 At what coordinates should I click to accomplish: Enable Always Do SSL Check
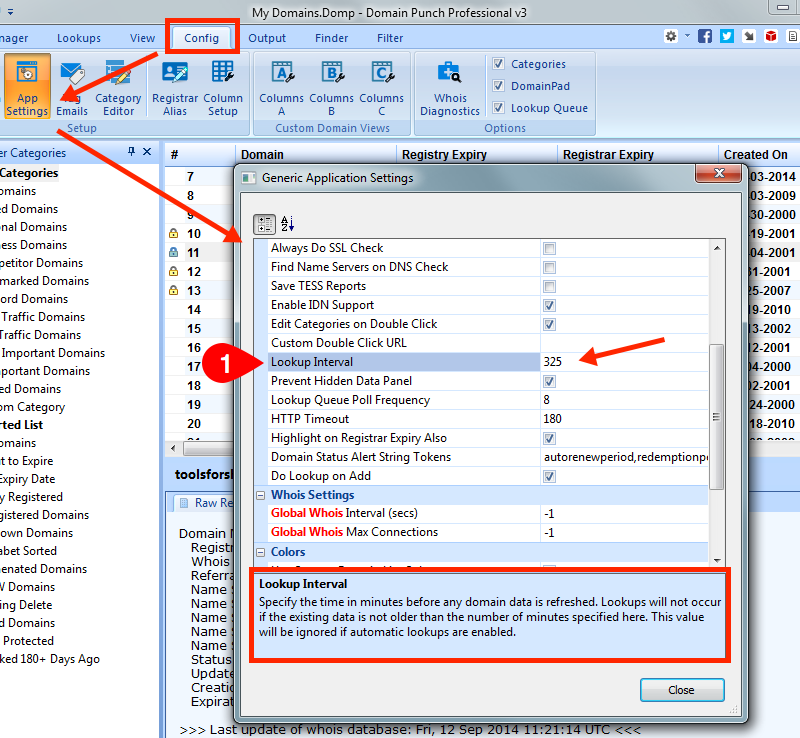549,249
